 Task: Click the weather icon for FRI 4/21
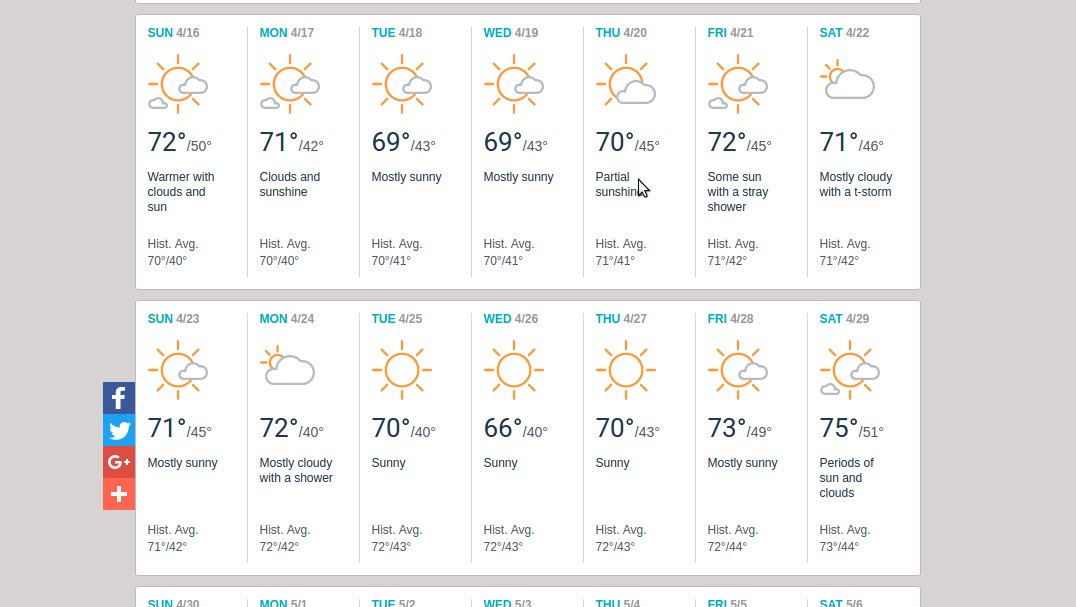tap(738, 84)
